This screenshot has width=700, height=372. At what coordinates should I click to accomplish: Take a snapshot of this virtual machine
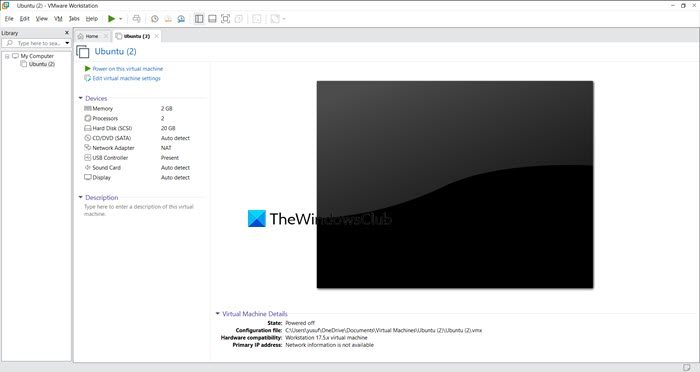point(154,19)
